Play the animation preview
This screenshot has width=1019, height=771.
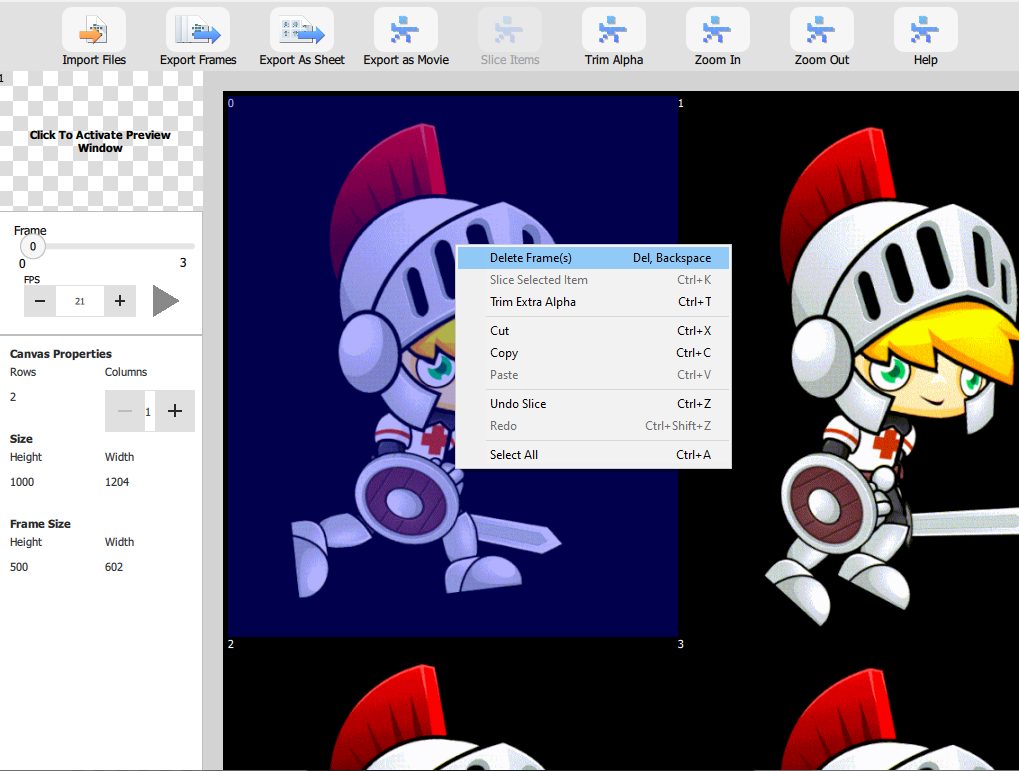tap(166, 301)
